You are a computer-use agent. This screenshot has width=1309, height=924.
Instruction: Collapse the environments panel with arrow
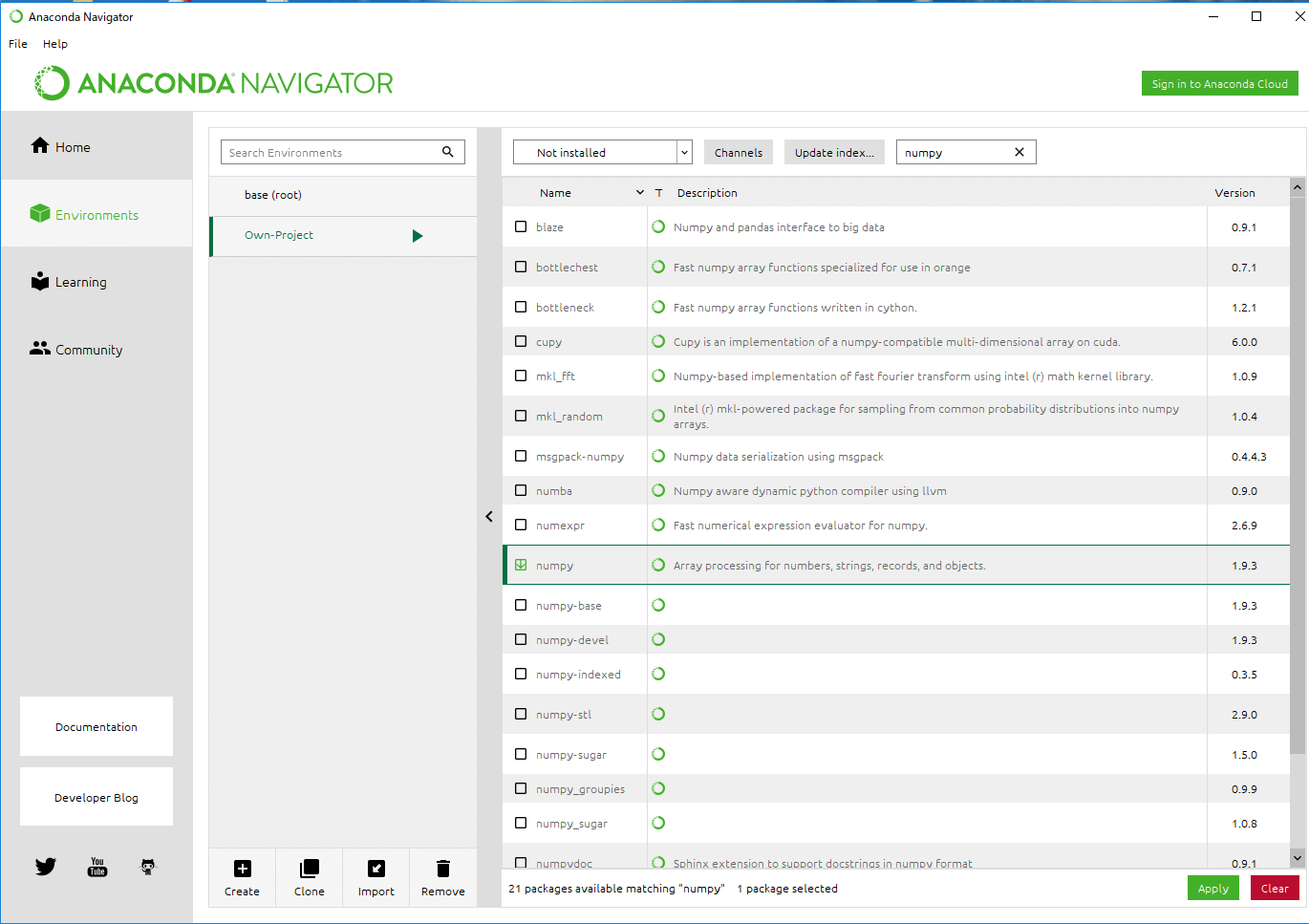pyautogui.click(x=489, y=516)
